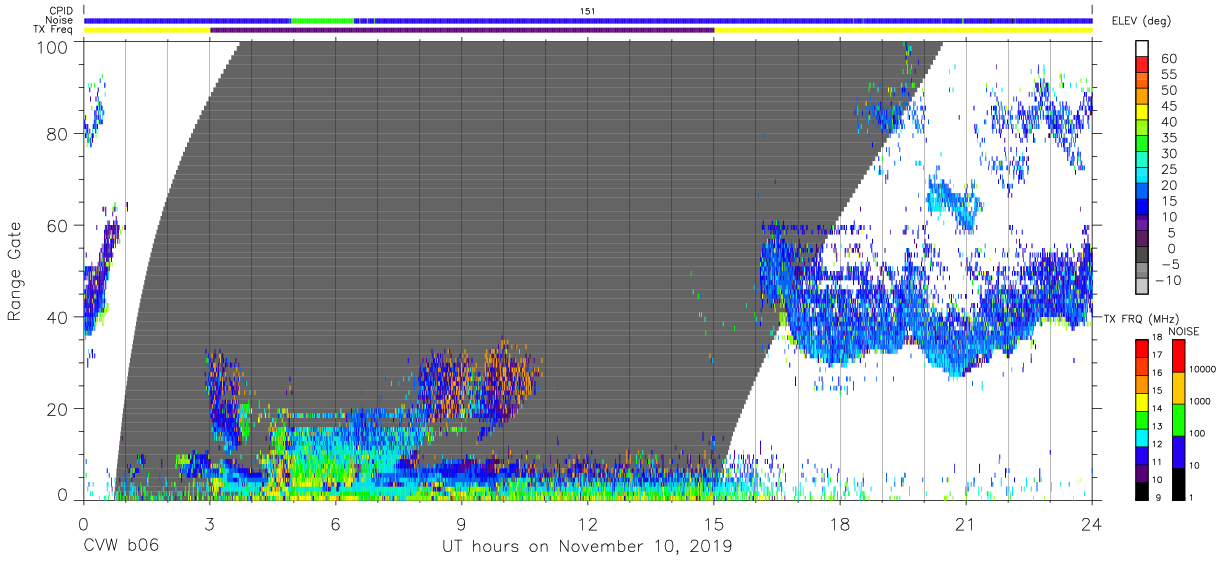This screenshot has height=567, width=1228.
Task: Click the 12 hour mark on time axis
Action: point(587,524)
